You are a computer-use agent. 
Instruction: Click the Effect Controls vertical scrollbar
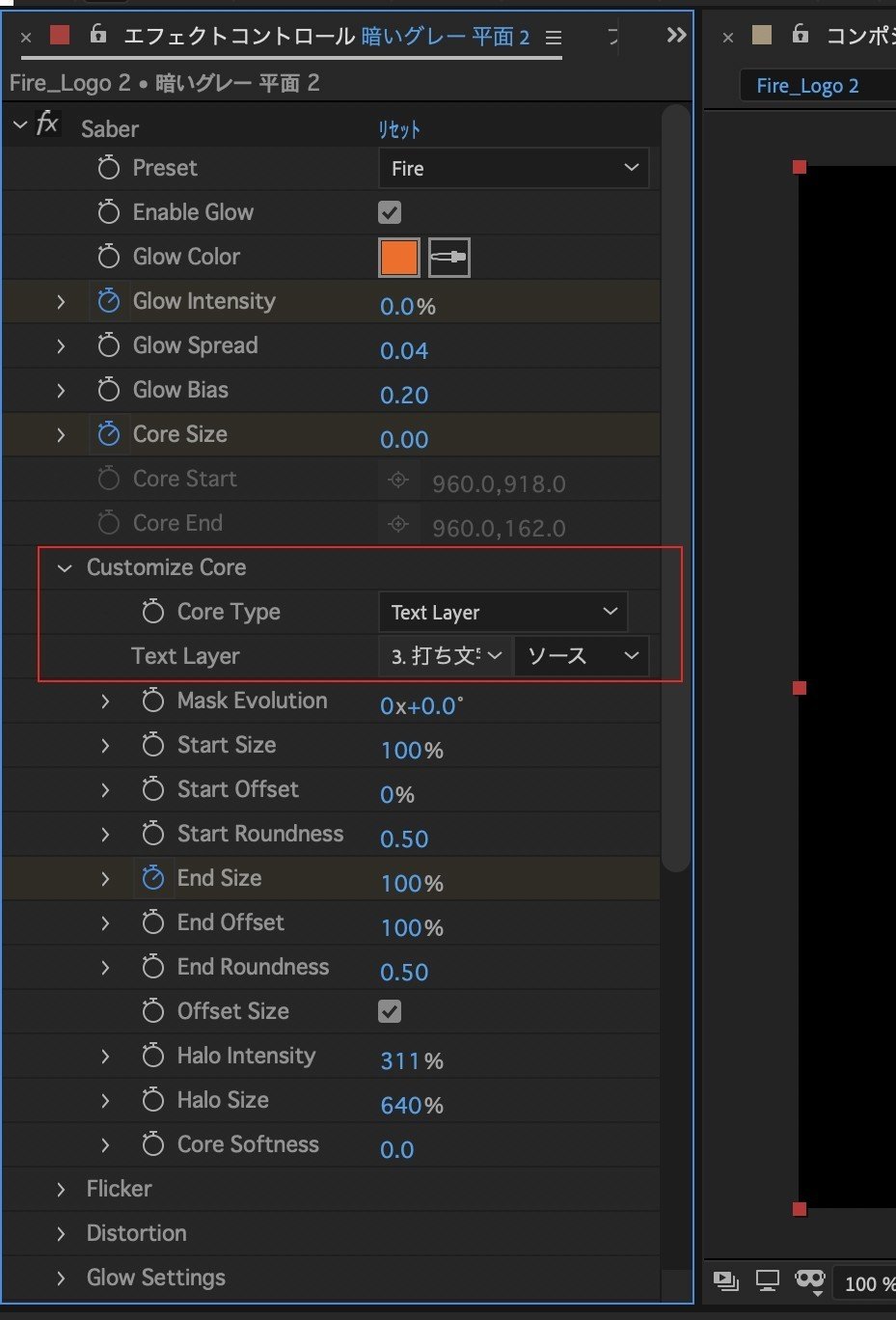click(x=677, y=487)
